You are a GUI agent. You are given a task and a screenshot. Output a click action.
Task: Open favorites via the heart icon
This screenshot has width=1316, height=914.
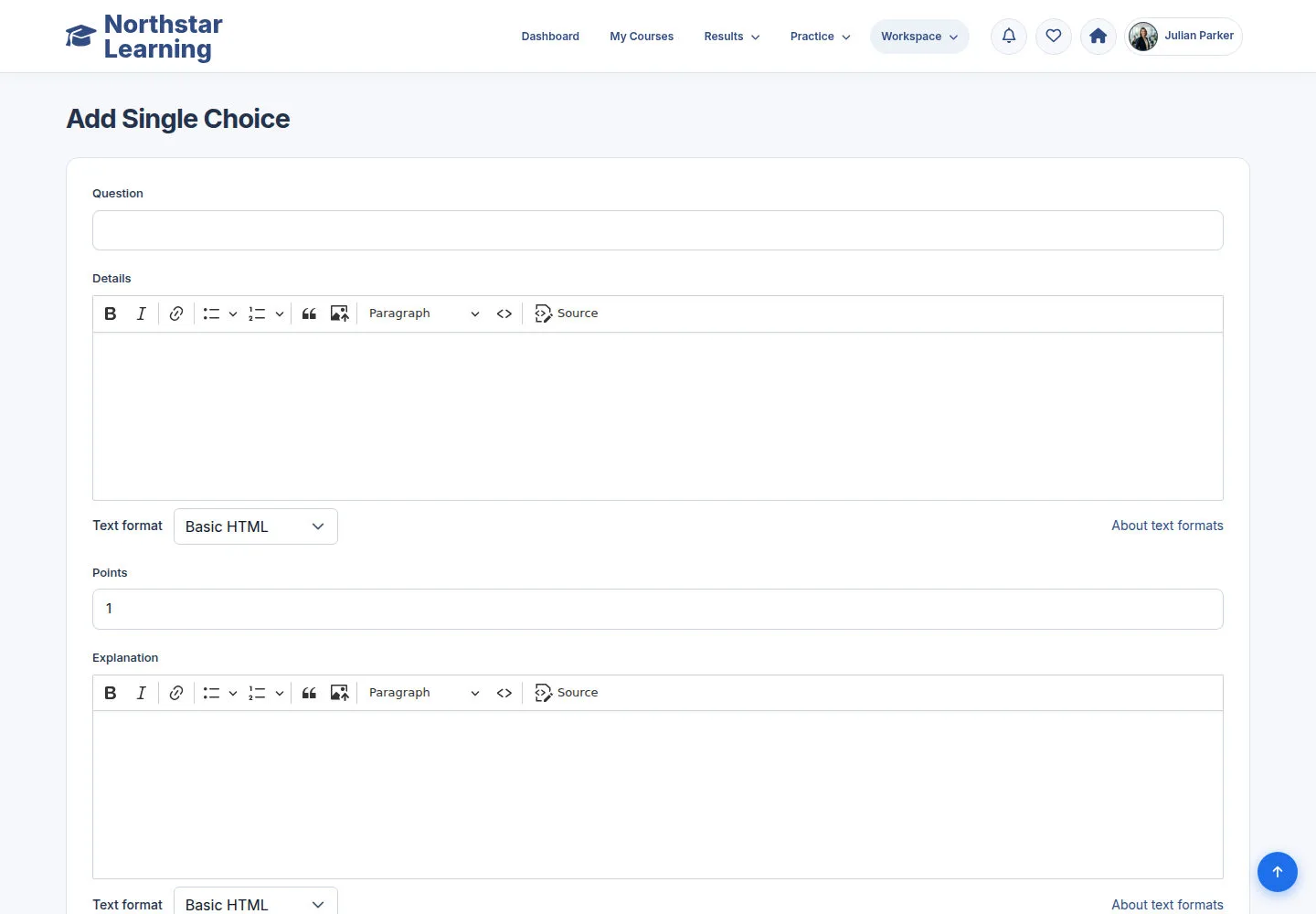(x=1054, y=37)
